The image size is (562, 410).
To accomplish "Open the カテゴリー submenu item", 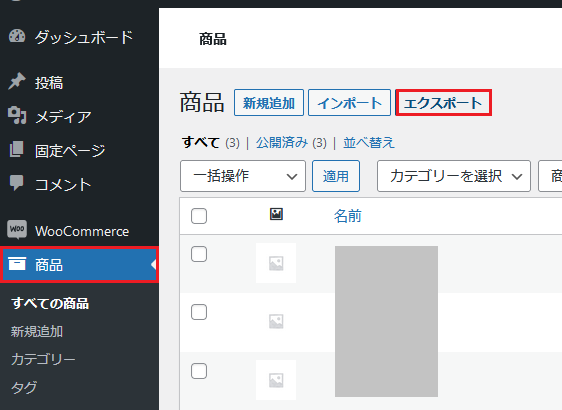I will tap(43, 359).
